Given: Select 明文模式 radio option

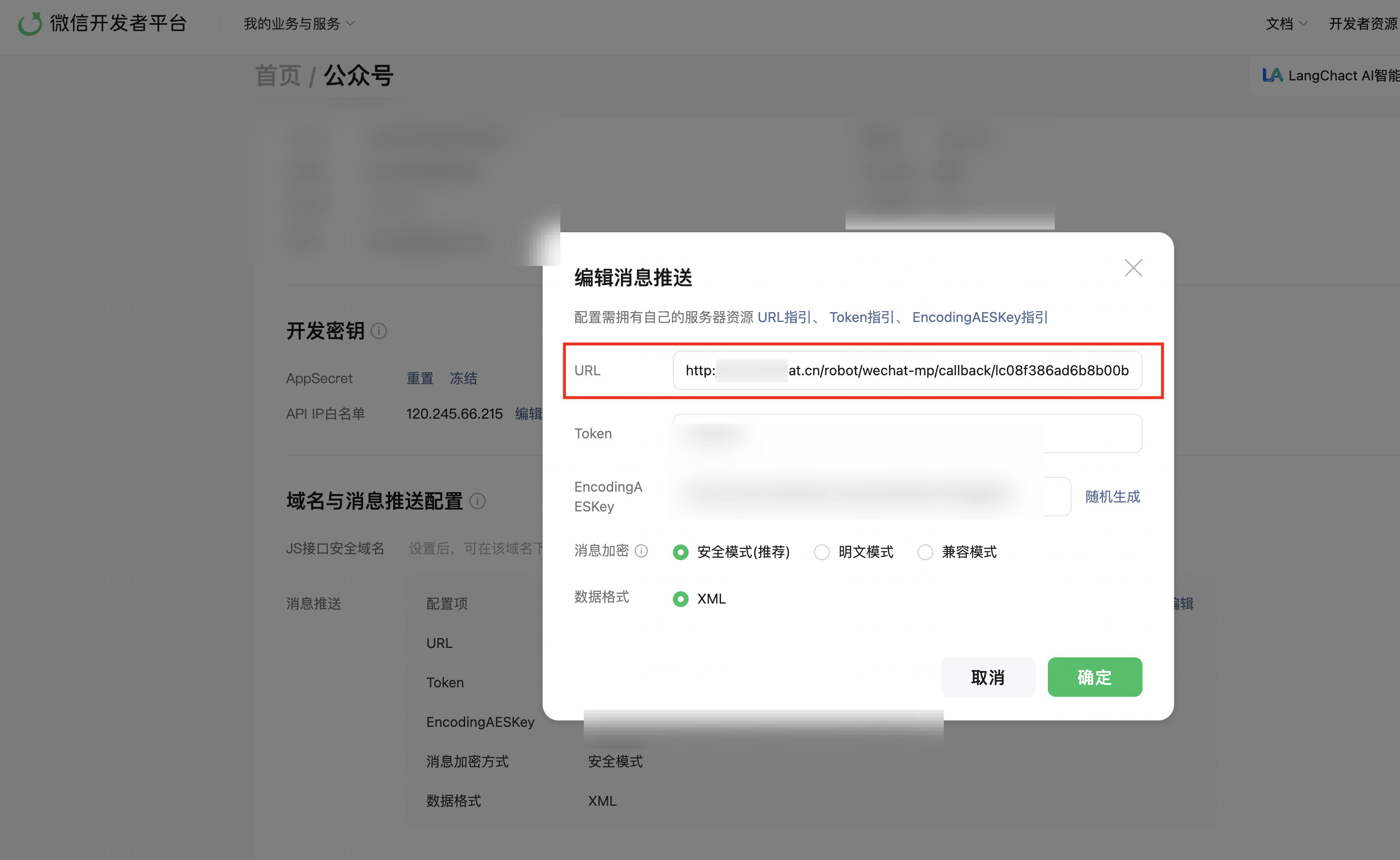Looking at the screenshot, I should [x=821, y=552].
